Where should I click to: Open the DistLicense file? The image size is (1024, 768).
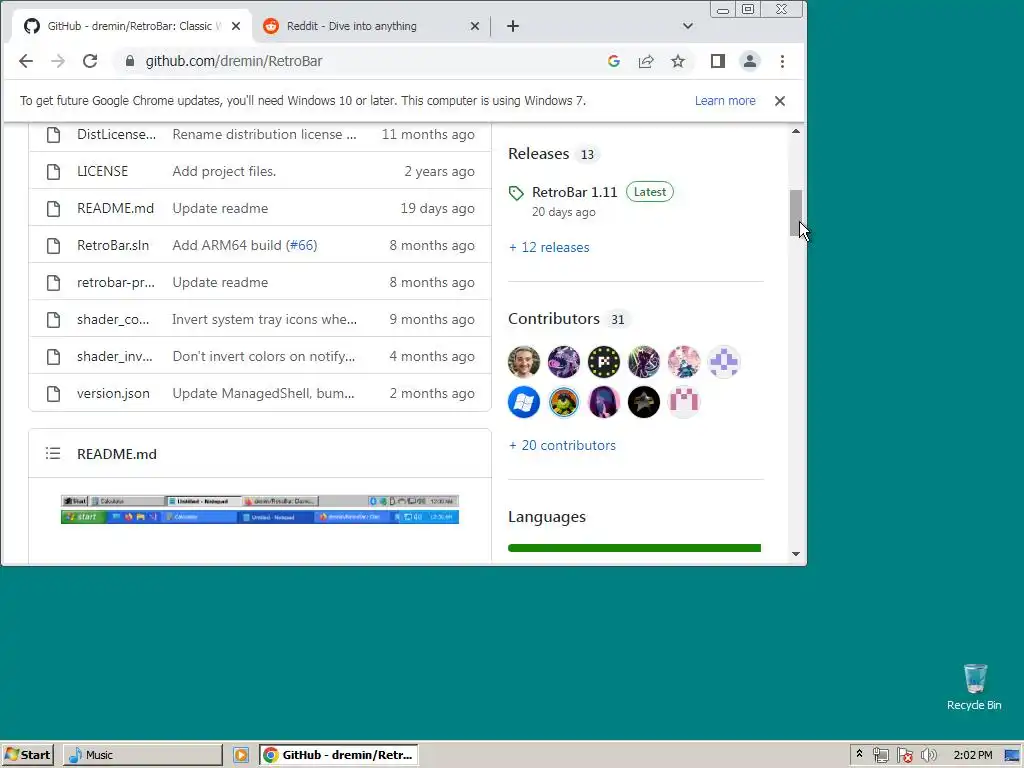[x=117, y=135]
